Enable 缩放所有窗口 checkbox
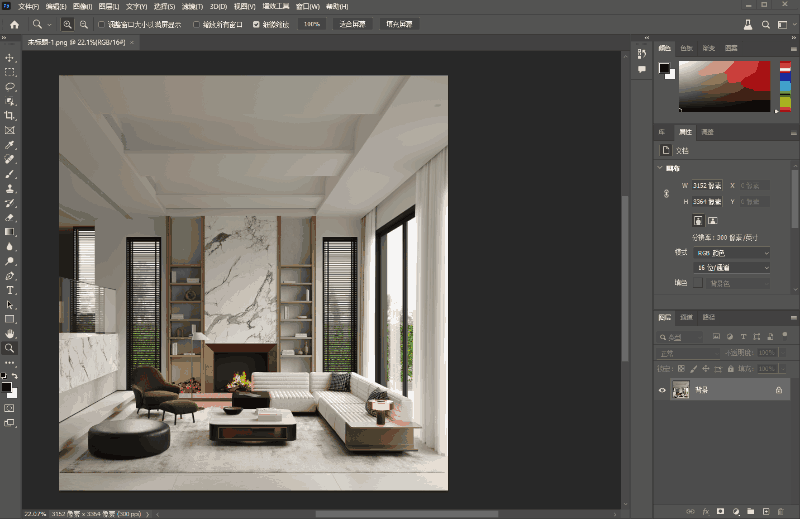The height and width of the screenshot is (519, 800). click(195, 23)
